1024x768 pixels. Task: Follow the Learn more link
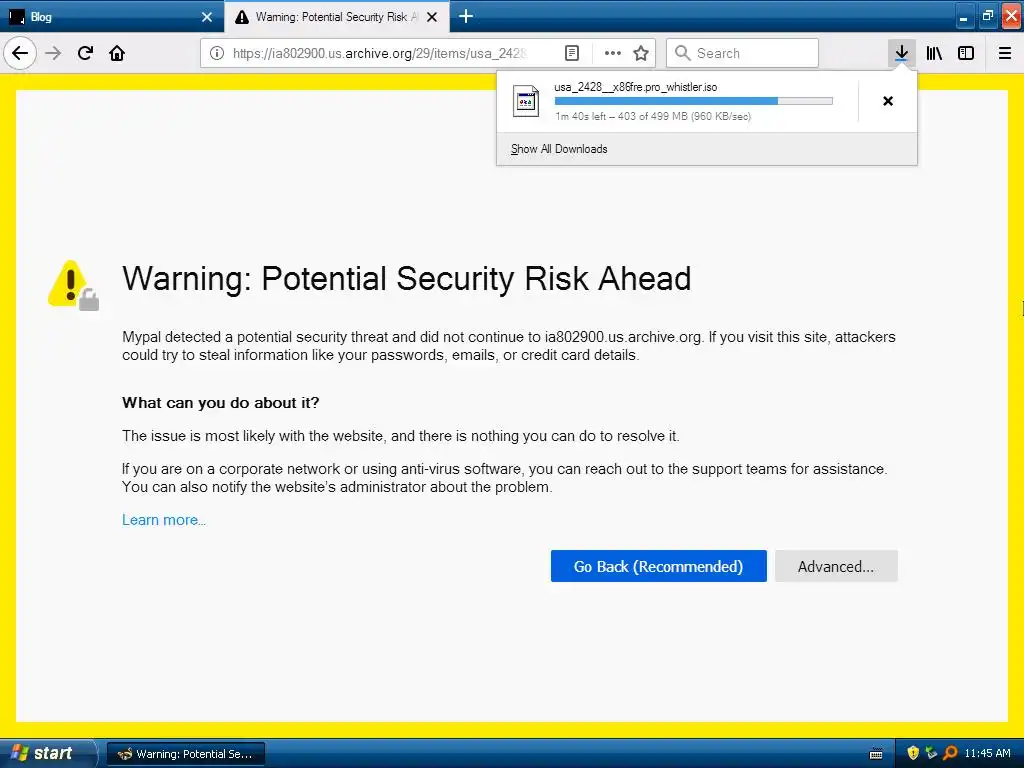[164, 520]
